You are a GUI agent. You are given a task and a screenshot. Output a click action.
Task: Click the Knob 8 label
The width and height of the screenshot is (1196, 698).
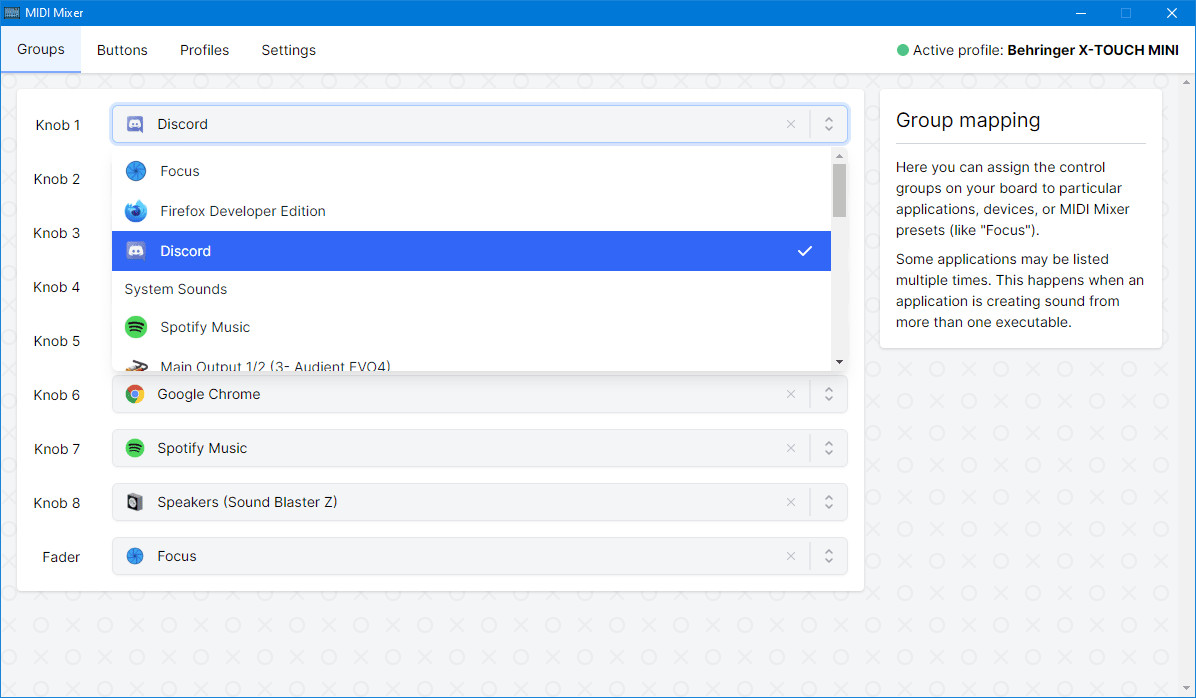click(56, 503)
